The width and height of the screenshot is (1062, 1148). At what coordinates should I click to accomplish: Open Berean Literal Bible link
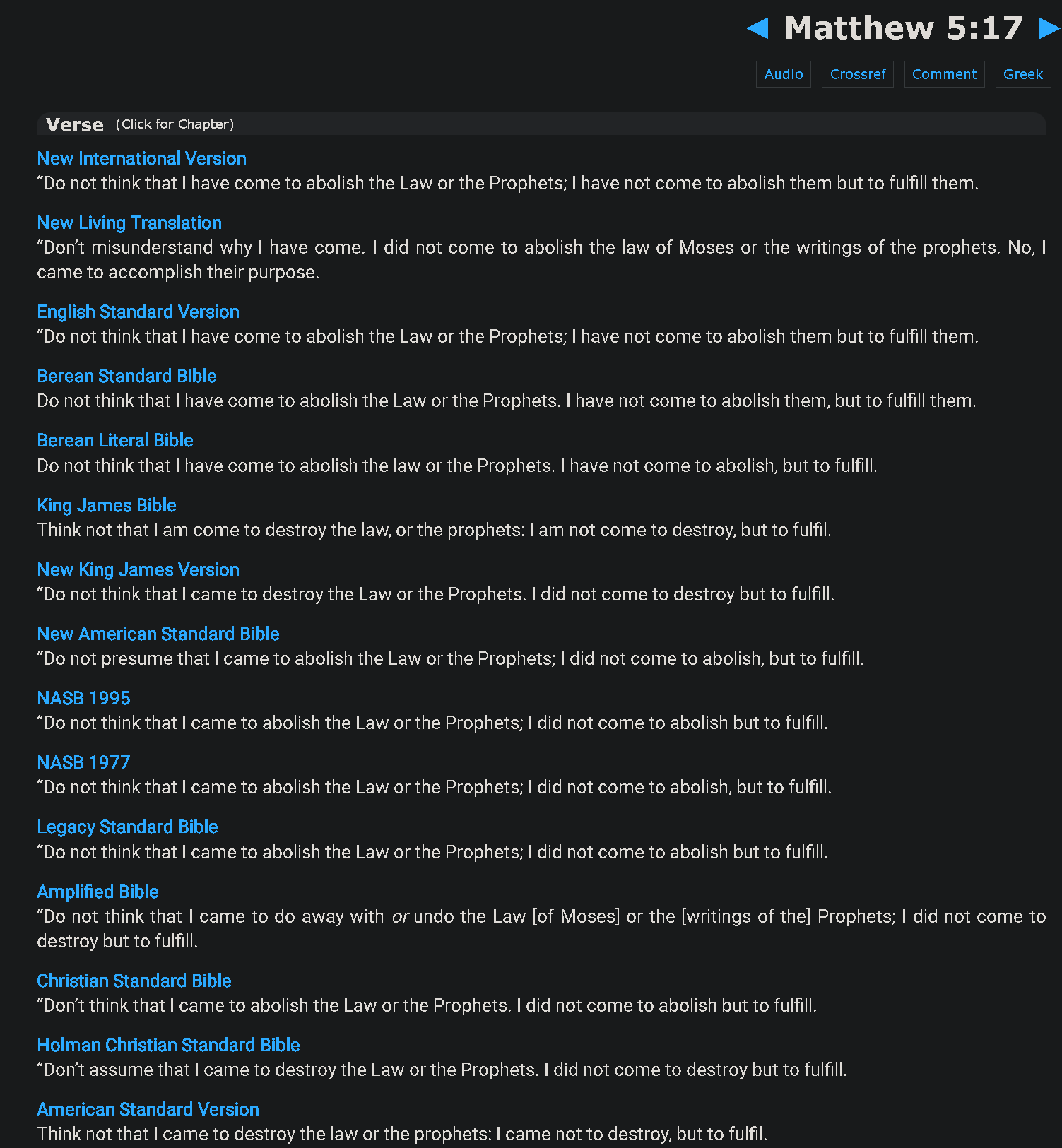115,440
